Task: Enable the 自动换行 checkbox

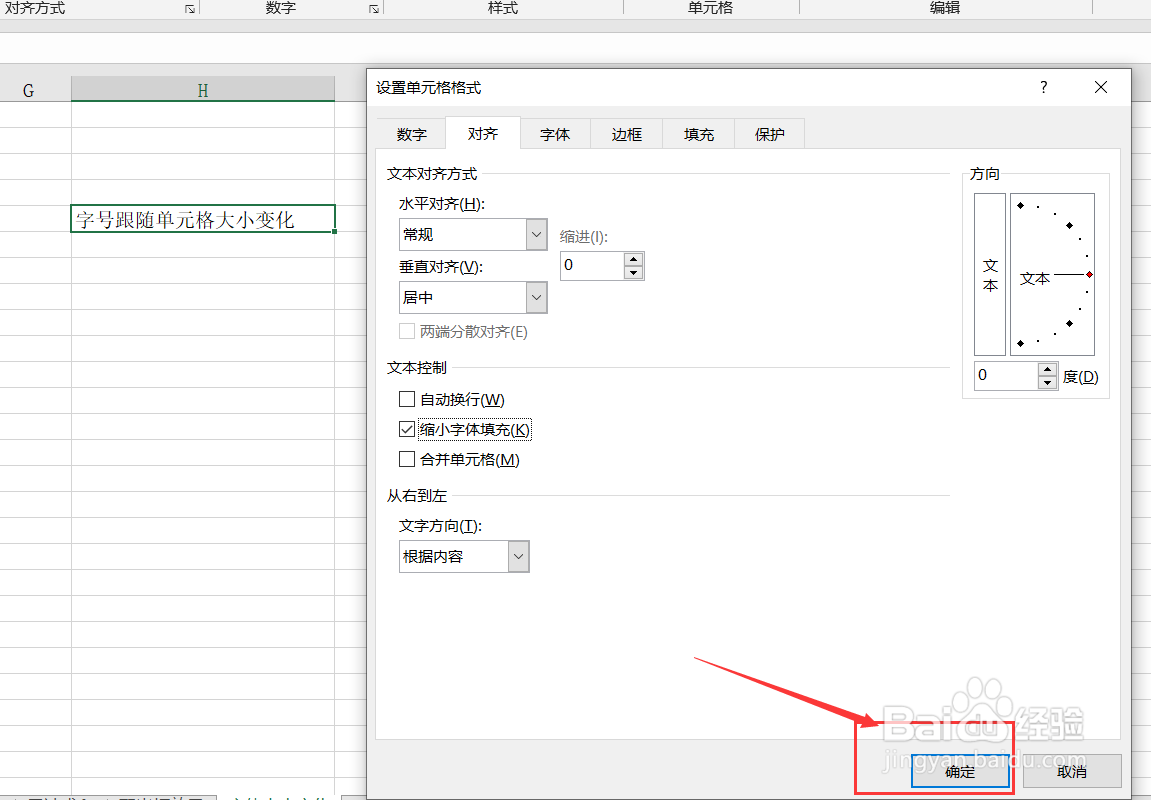Action: pyautogui.click(x=407, y=398)
